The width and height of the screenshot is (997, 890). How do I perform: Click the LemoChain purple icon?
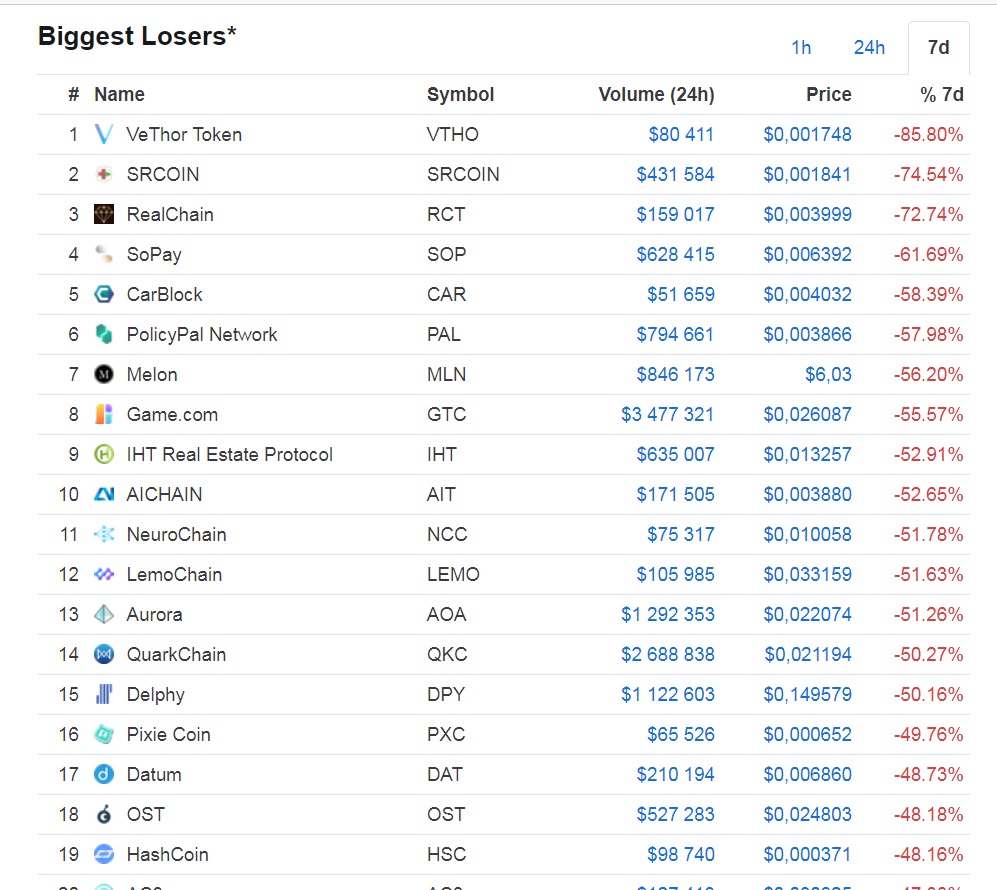pos(104,574)
